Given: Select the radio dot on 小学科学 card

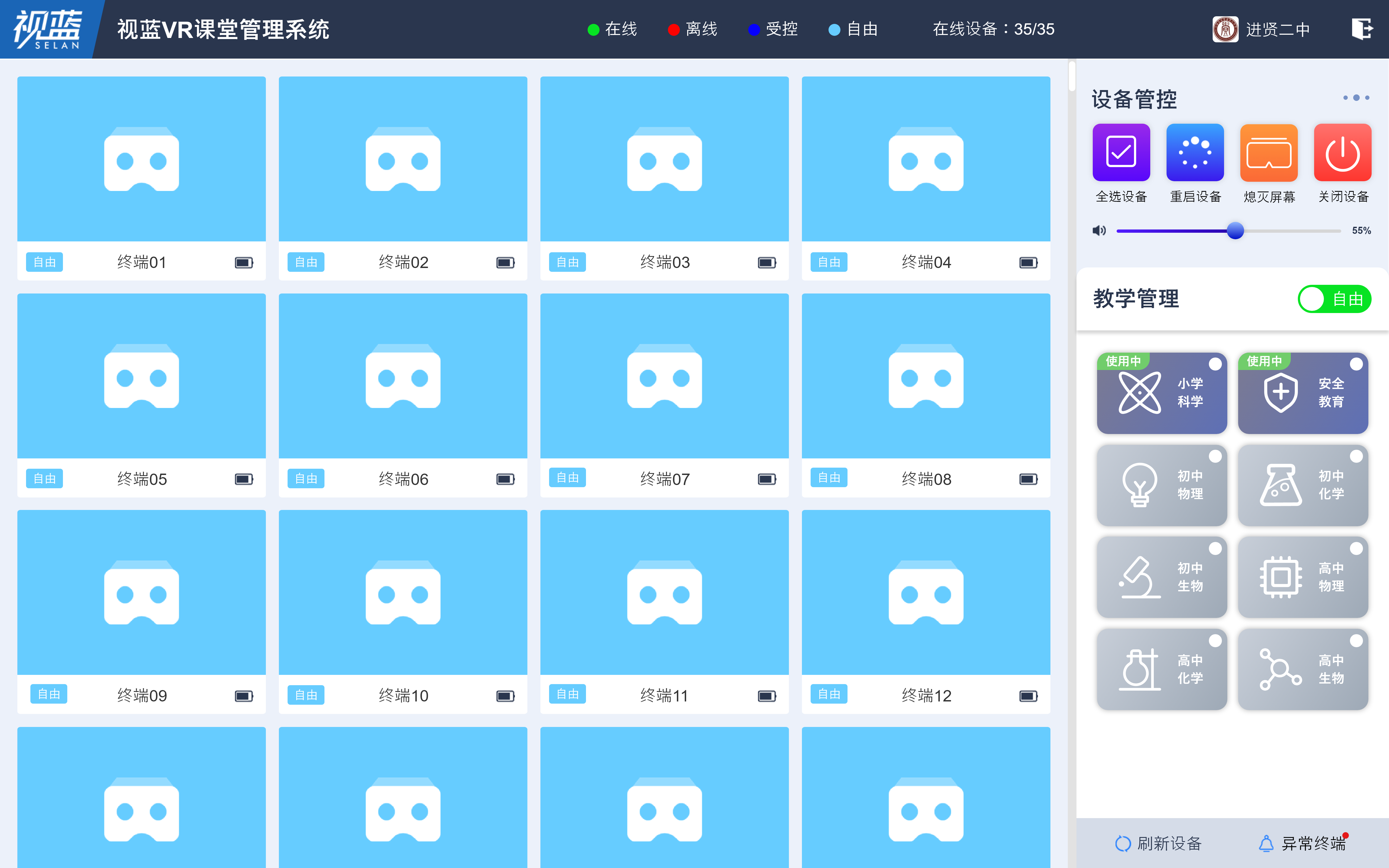Looking at the screenshot, I should point(1215,364).
